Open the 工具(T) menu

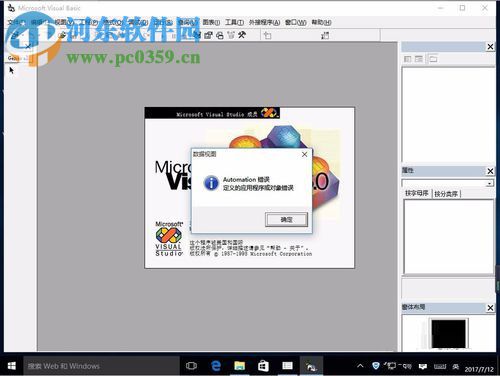point(234,22)
